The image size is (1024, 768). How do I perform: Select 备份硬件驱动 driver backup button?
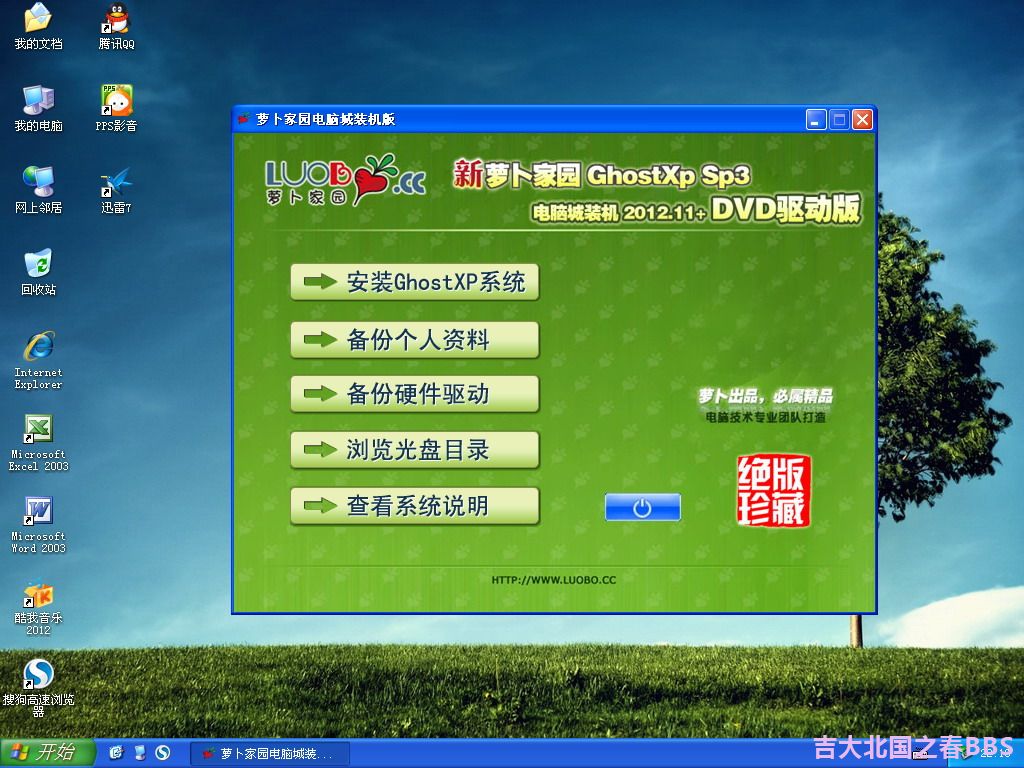(x=414, y=394)
